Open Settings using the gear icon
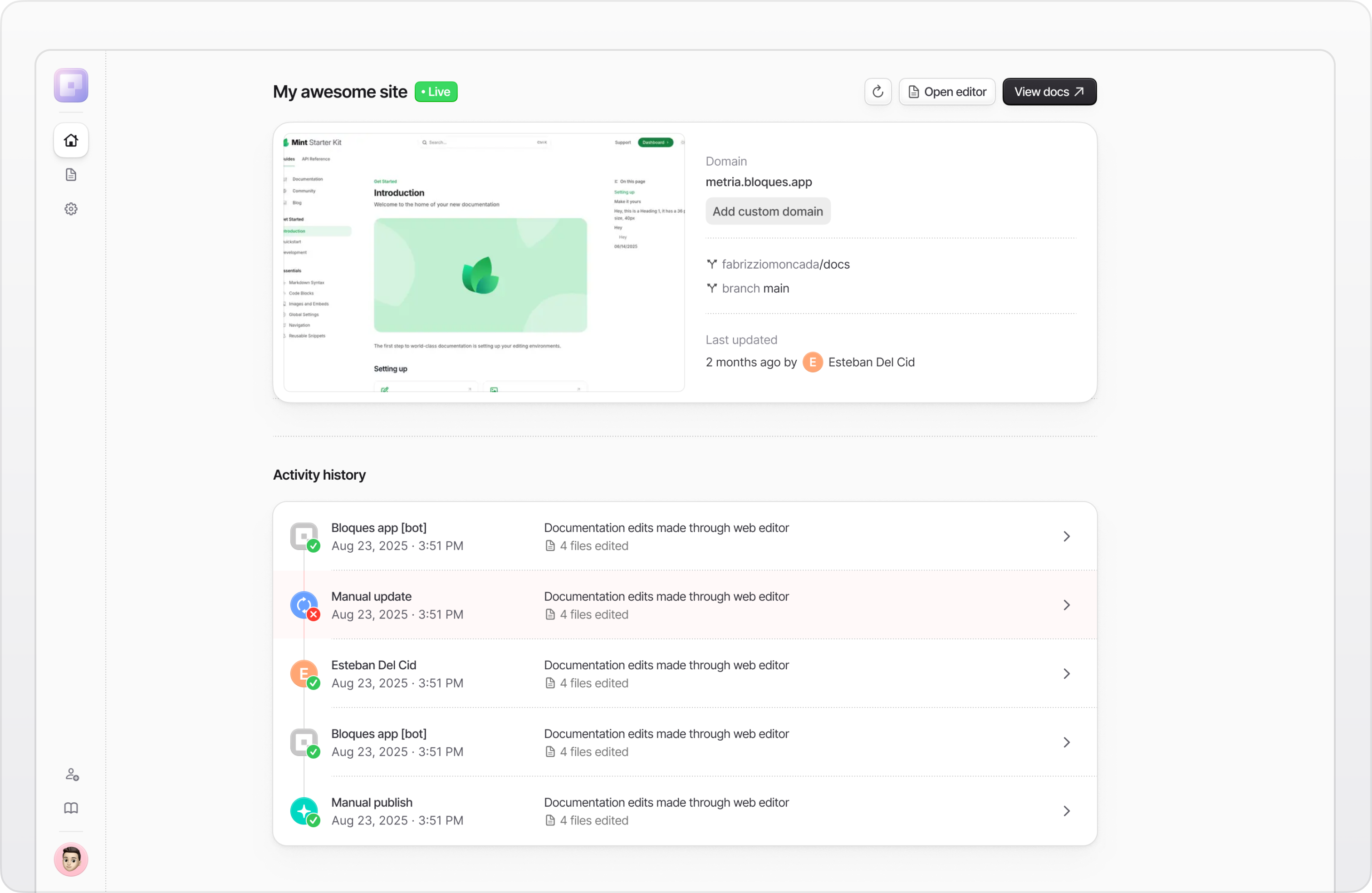The image size is (1372, 893). point(70,209)
